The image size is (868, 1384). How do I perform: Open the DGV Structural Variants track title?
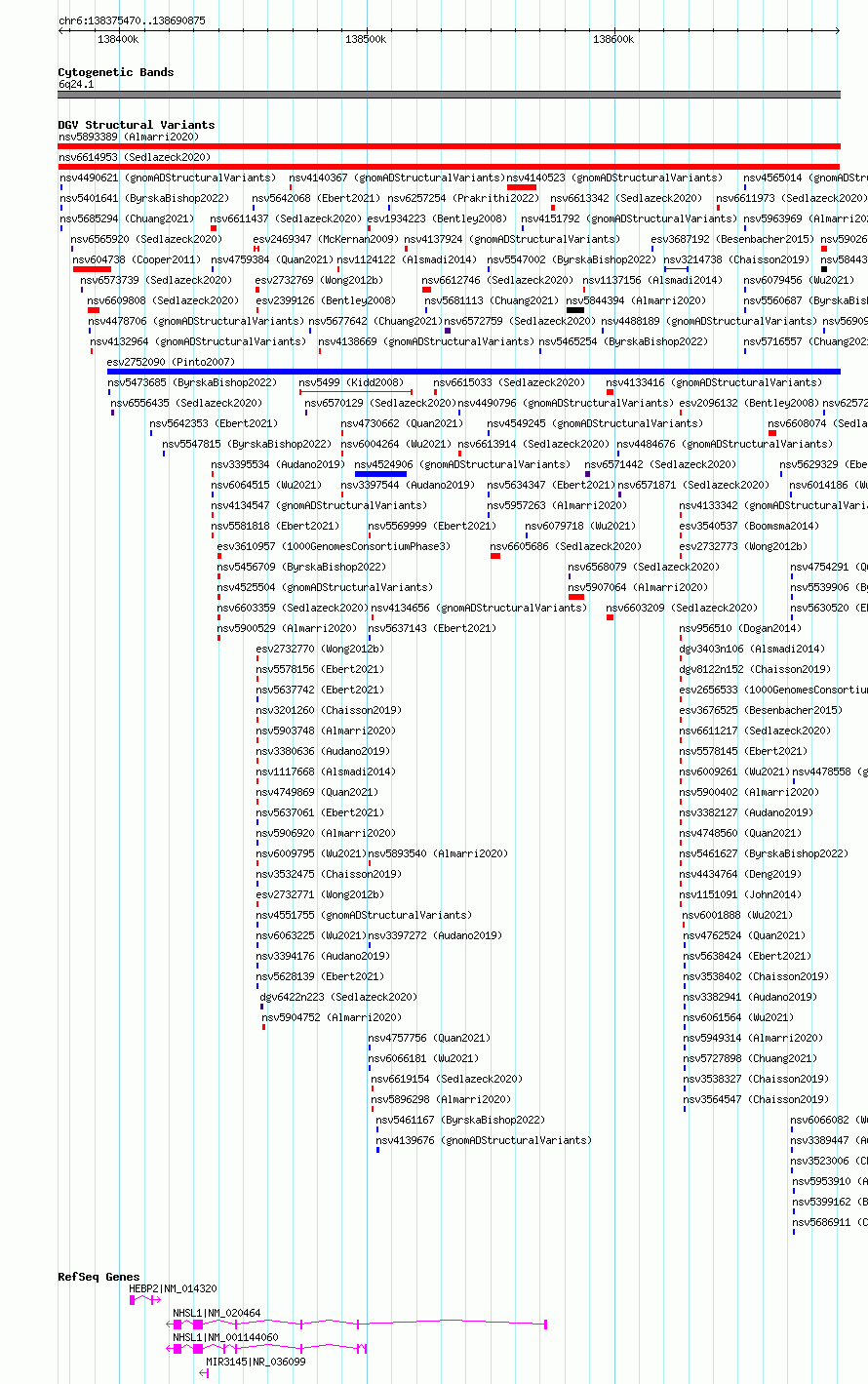(x=137, y=125)
